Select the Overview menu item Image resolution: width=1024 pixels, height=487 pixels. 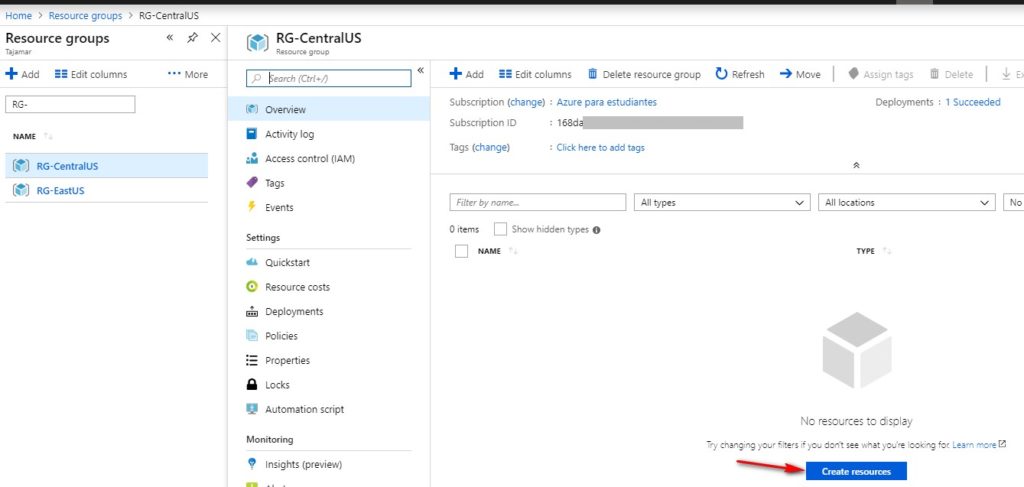coord(328,110)
